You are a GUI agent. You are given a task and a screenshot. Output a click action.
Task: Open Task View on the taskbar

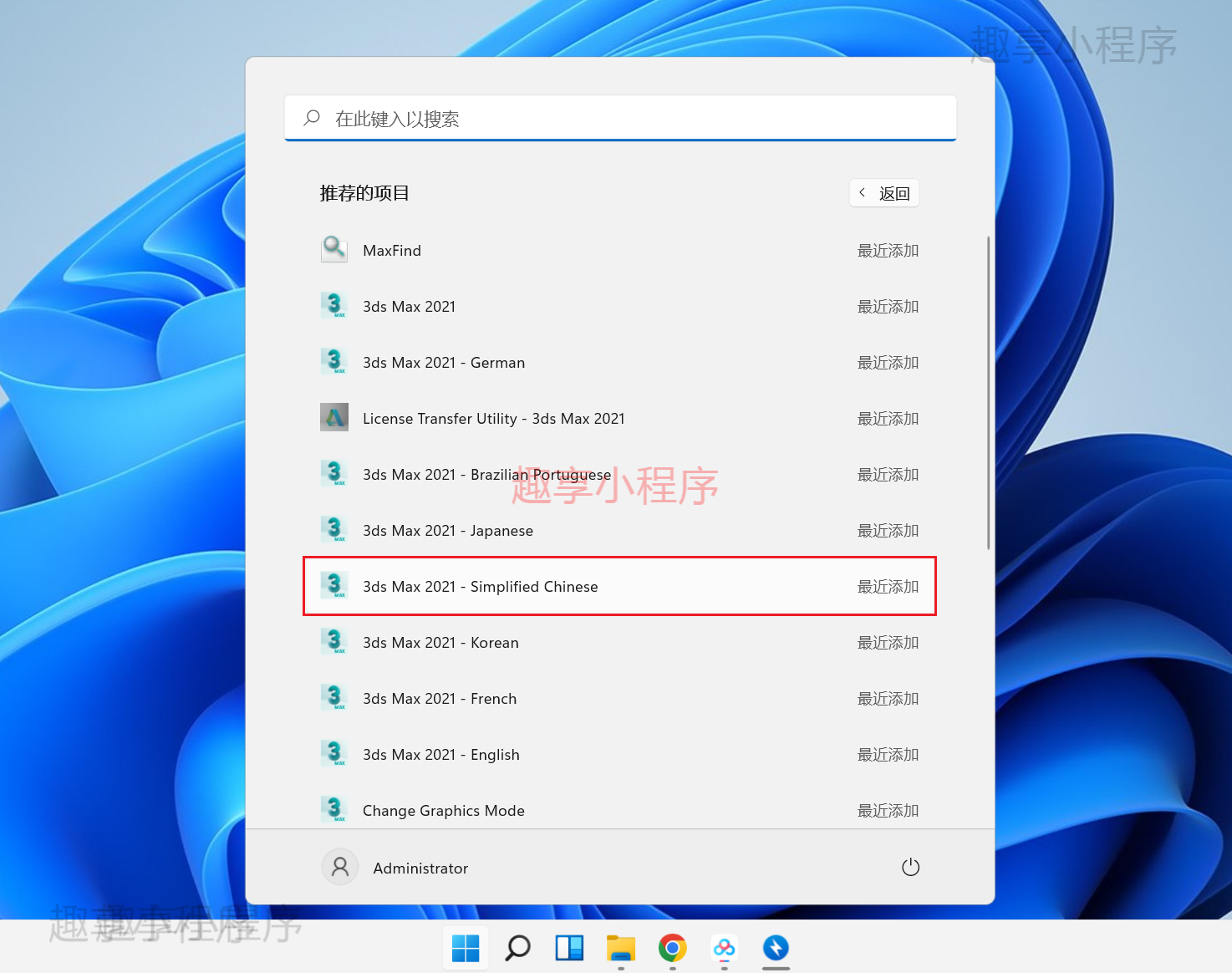(569, 948)
